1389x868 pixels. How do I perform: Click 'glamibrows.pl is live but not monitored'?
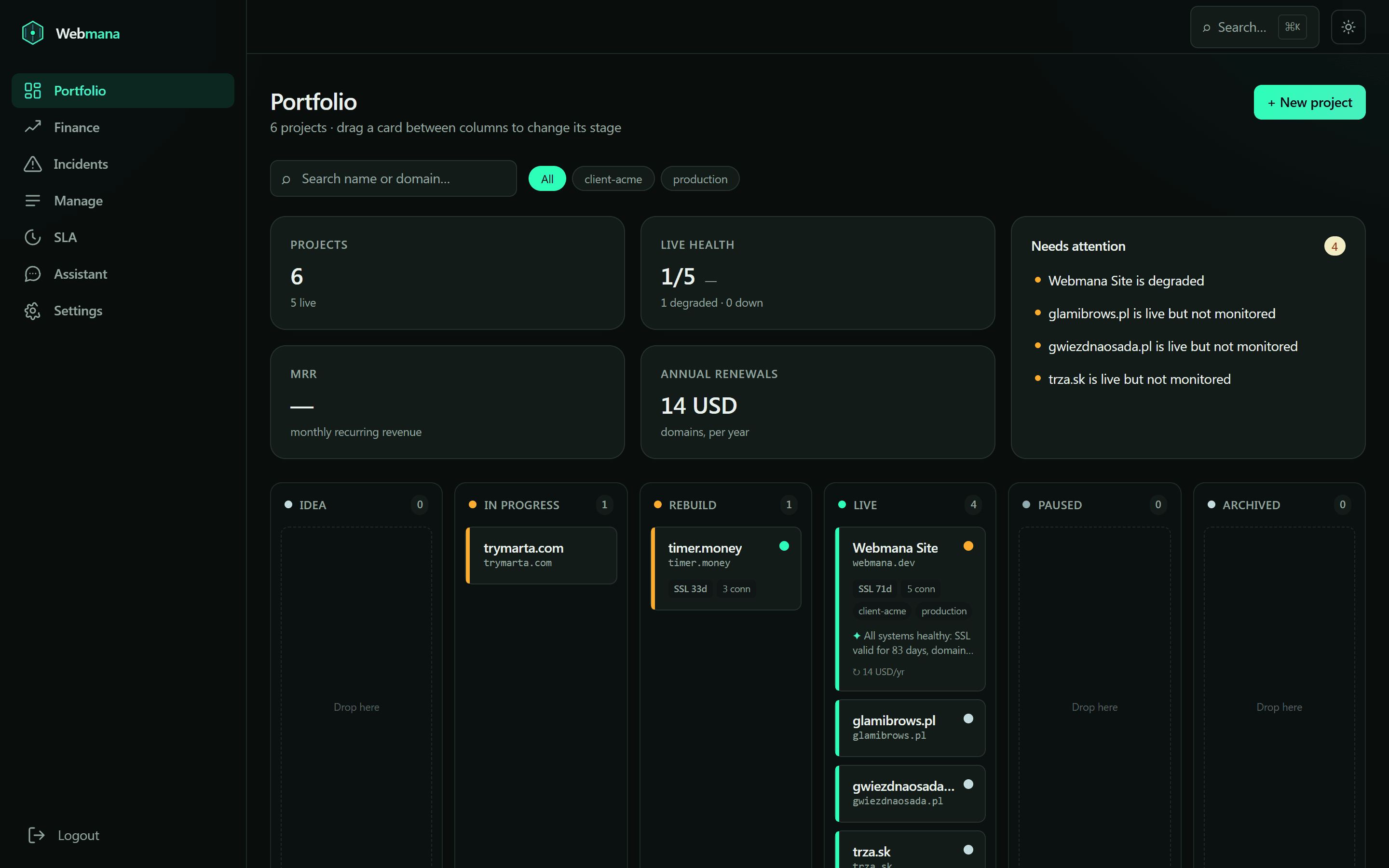[1162, 313]
